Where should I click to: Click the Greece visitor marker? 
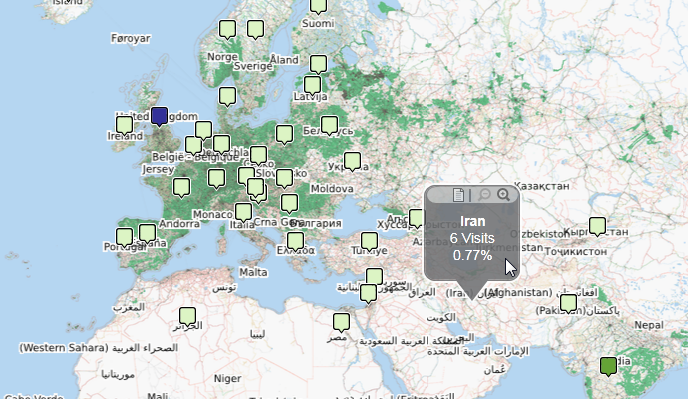[x=296, y=240]
